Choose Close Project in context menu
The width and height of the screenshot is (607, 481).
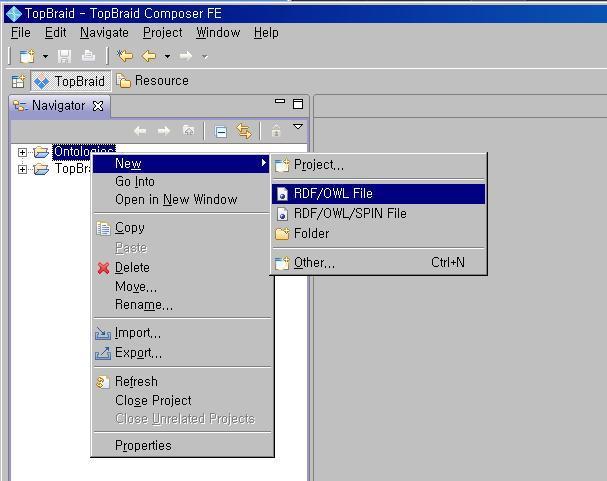[181, 401]
